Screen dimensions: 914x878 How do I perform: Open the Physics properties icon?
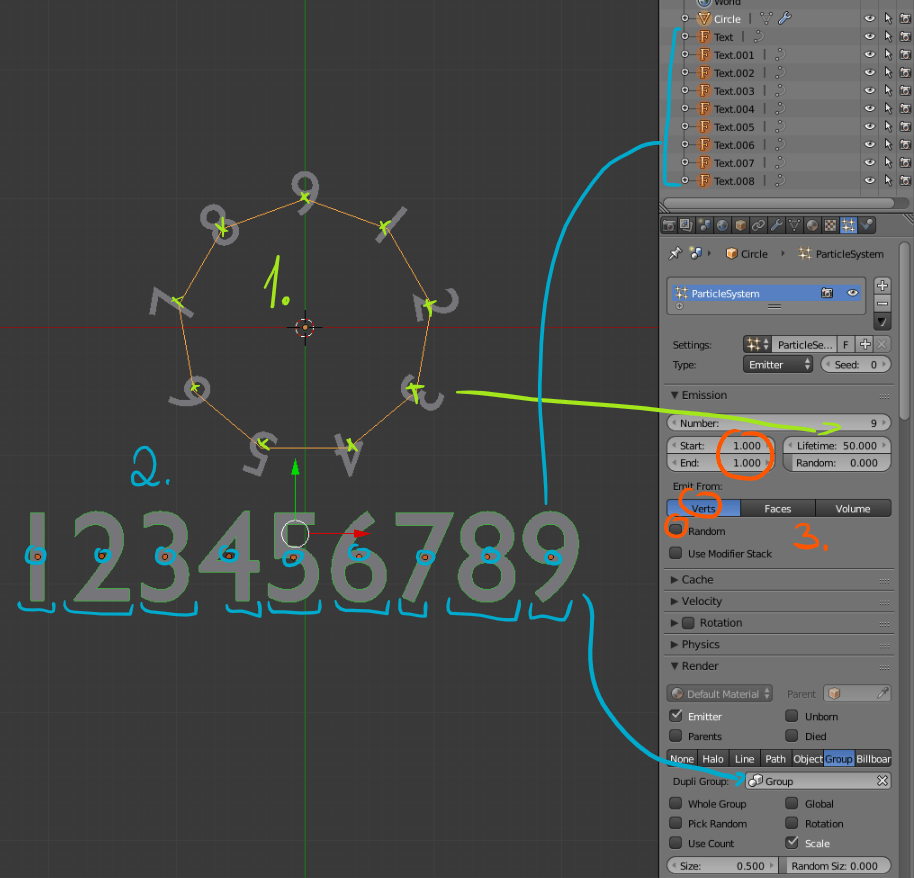click(866, 224)
